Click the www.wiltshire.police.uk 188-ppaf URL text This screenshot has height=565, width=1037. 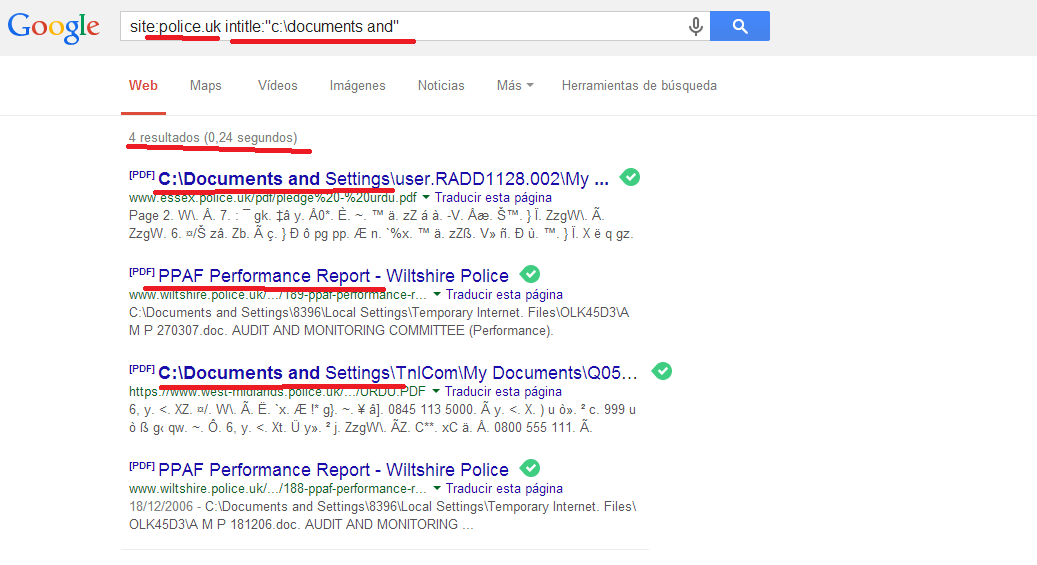click(x=278, y=488)
